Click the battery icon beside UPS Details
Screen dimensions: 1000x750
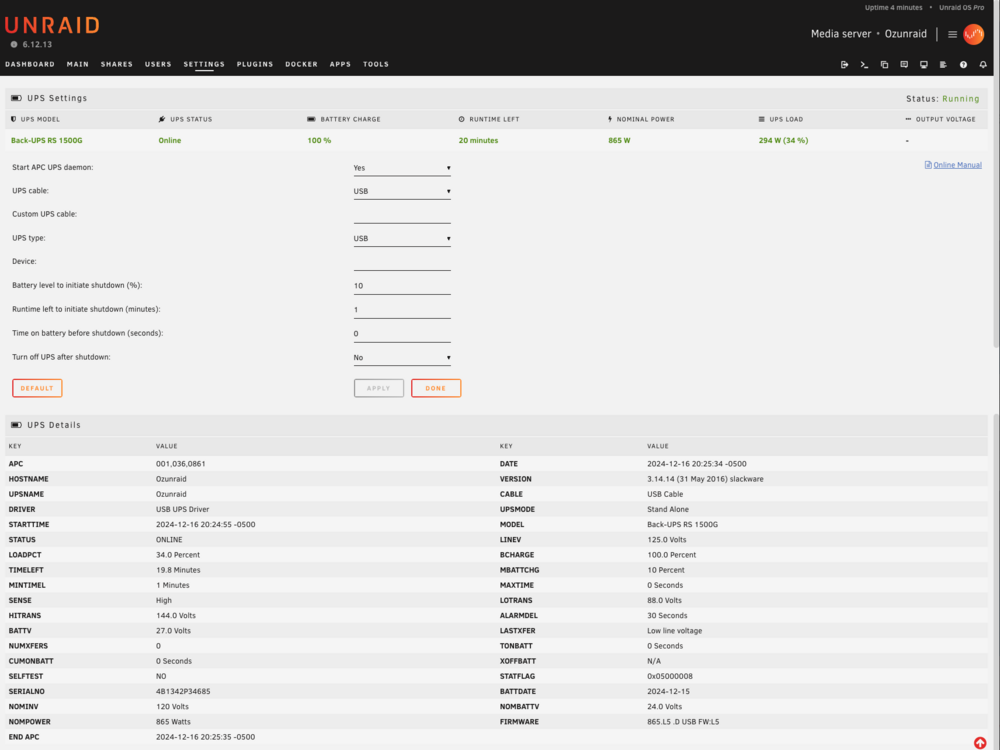click(17, 425)
